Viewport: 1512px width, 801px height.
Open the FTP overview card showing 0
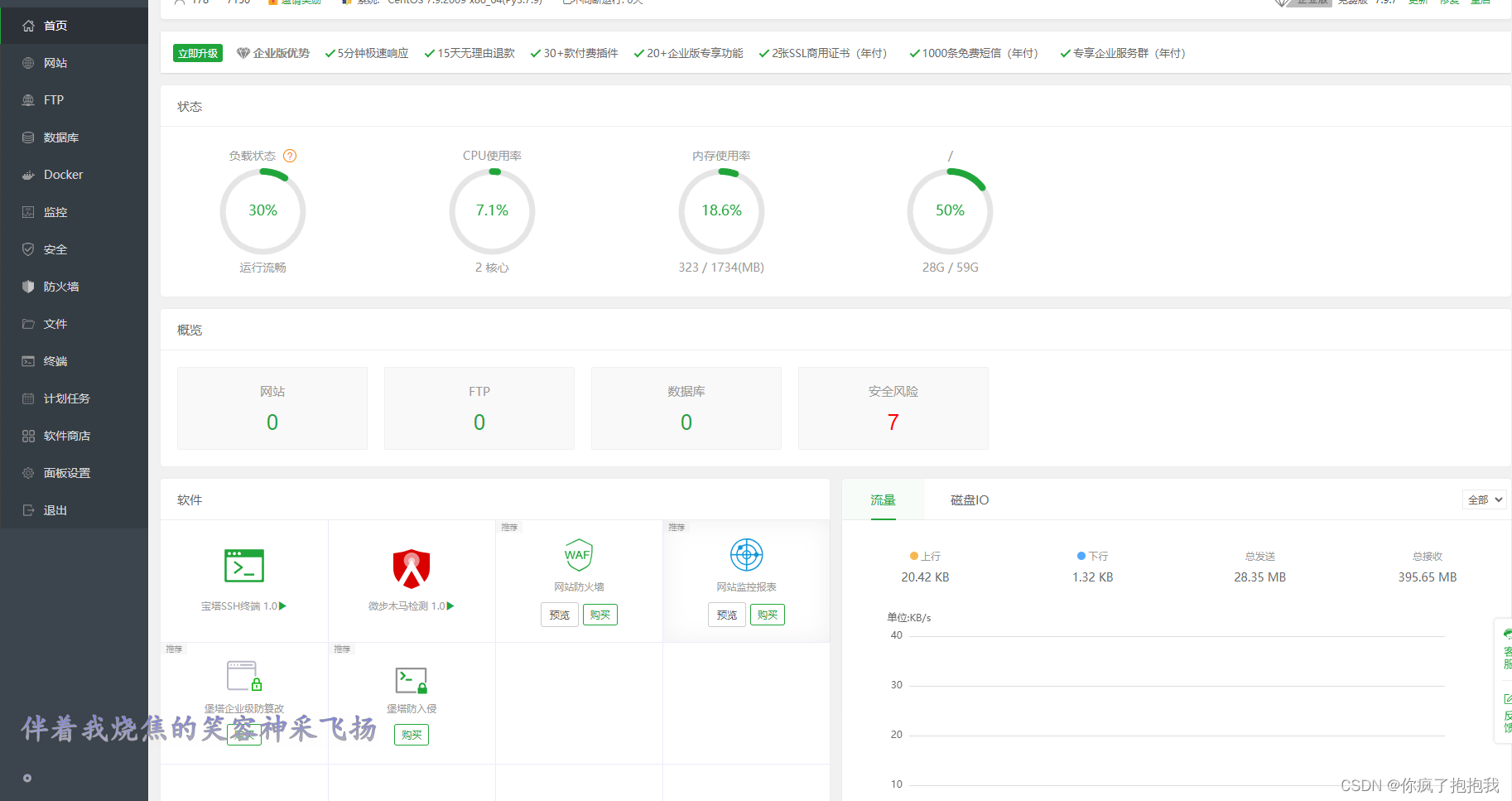click(x=479, y=408)
